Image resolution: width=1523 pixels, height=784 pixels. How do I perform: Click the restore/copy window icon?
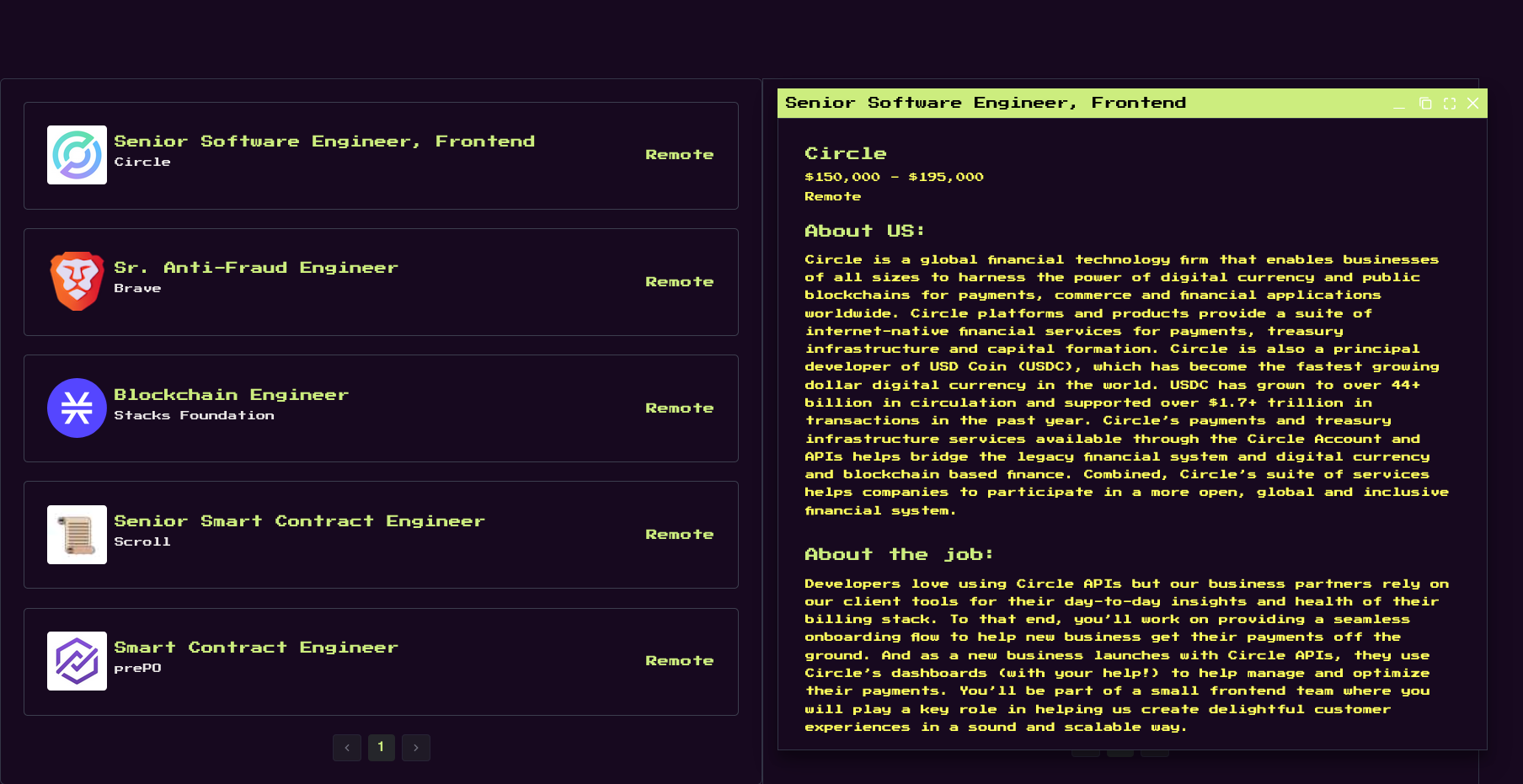1425,104
